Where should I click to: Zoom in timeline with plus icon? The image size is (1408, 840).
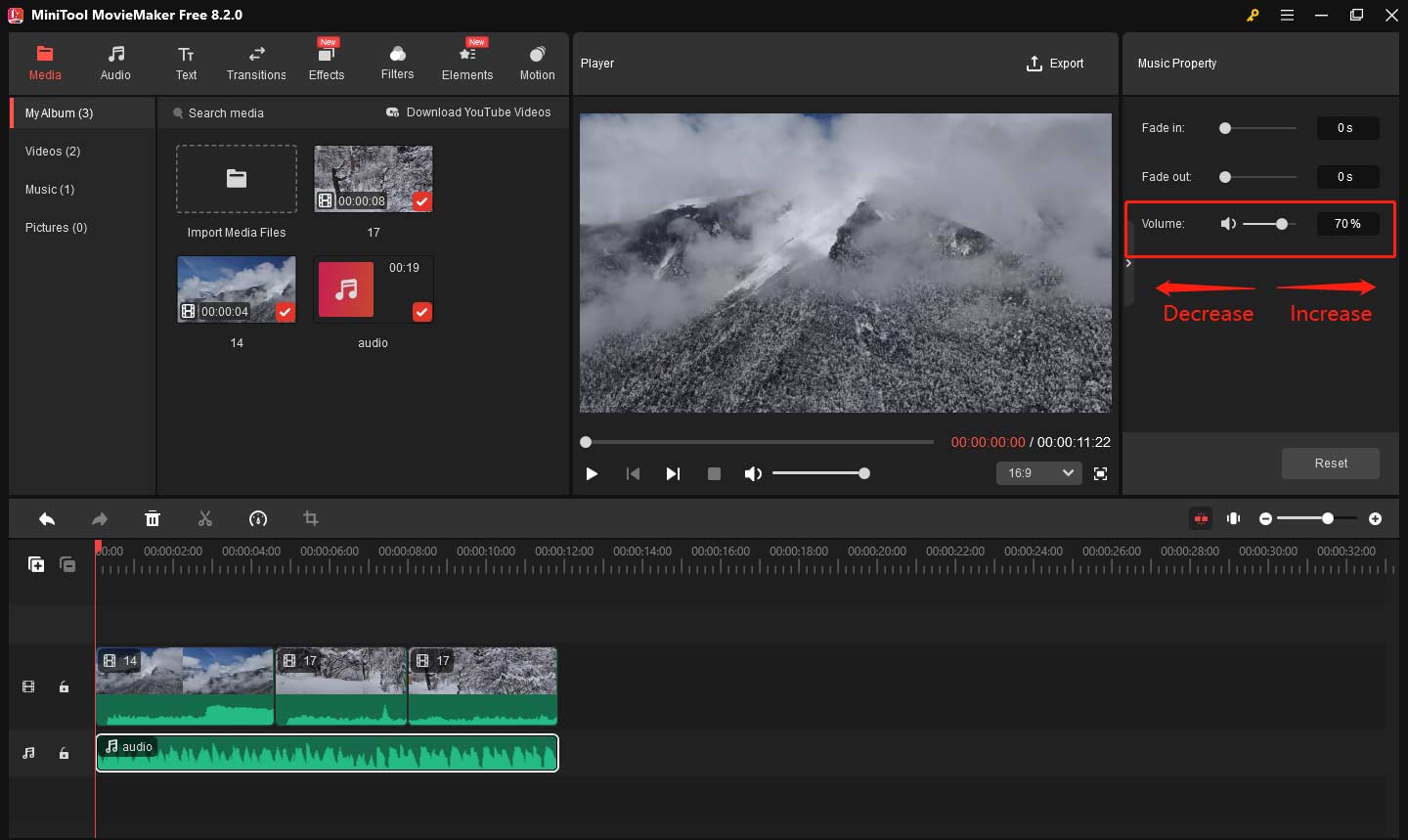click(1376, 518)
